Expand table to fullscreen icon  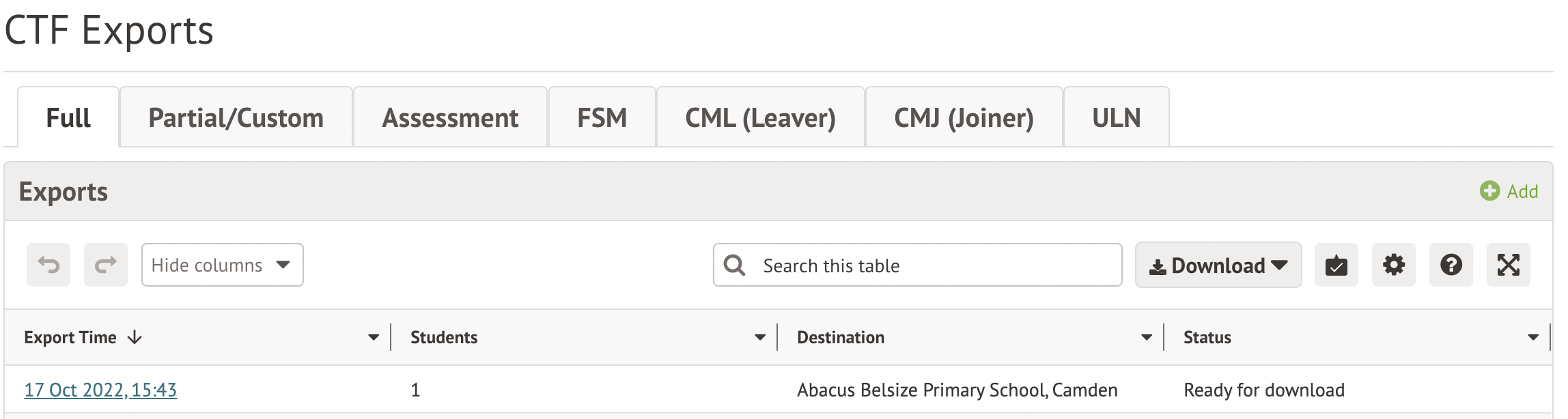click(1509, 265)
